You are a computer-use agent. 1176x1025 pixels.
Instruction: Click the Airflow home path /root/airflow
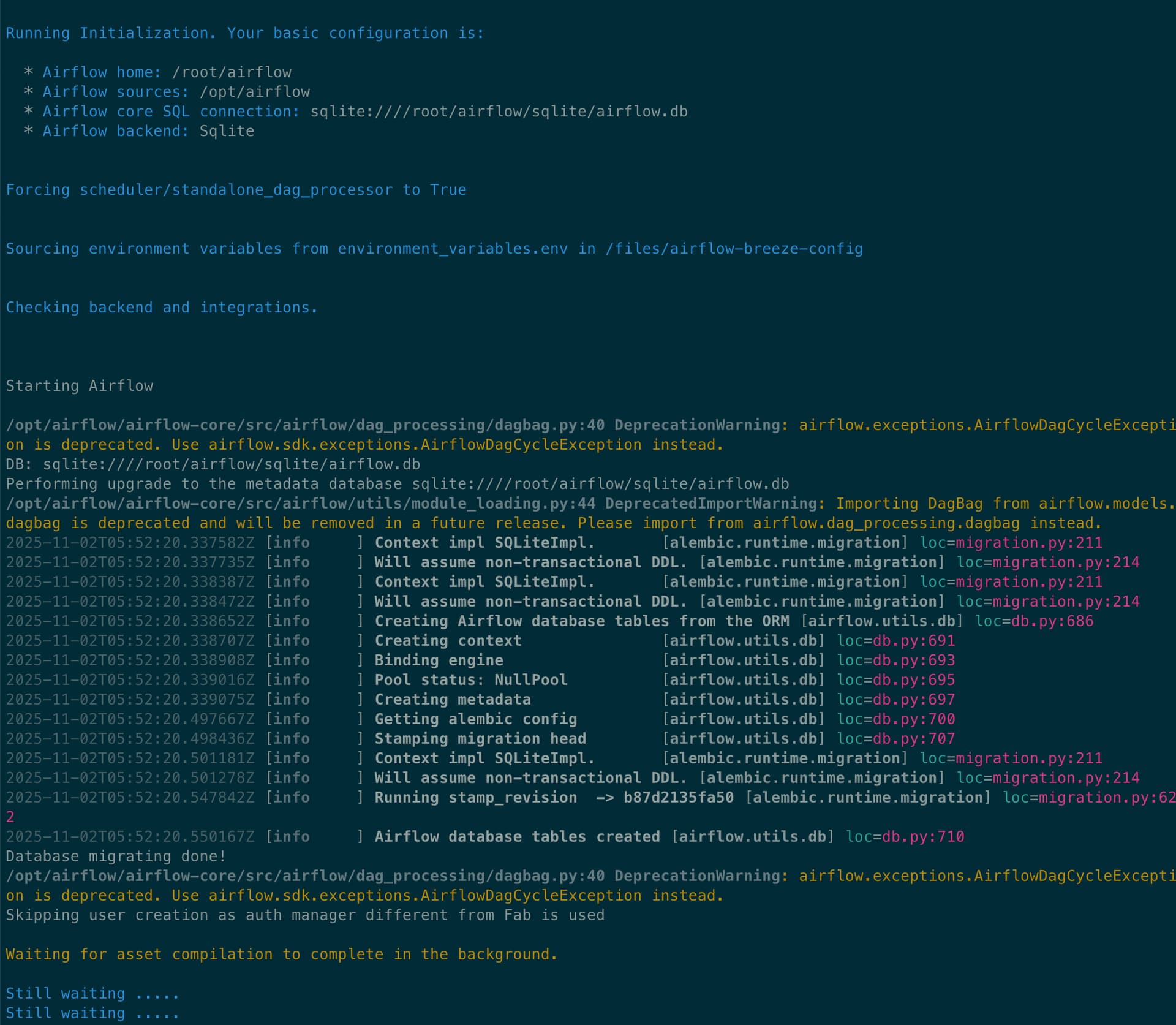(x=232, y=72)
